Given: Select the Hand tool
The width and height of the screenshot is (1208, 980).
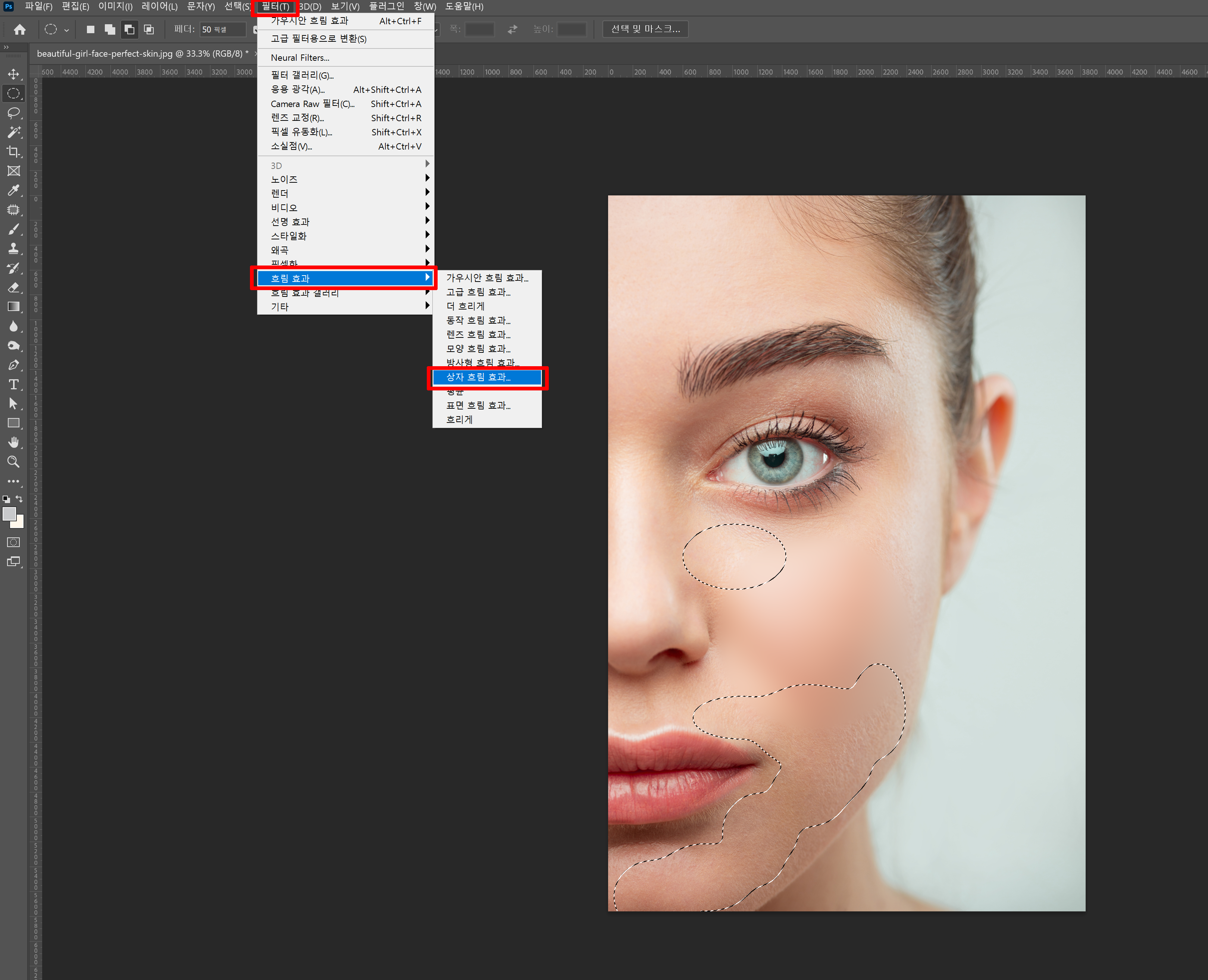Looking at the screenshot, I should point(13,442).
